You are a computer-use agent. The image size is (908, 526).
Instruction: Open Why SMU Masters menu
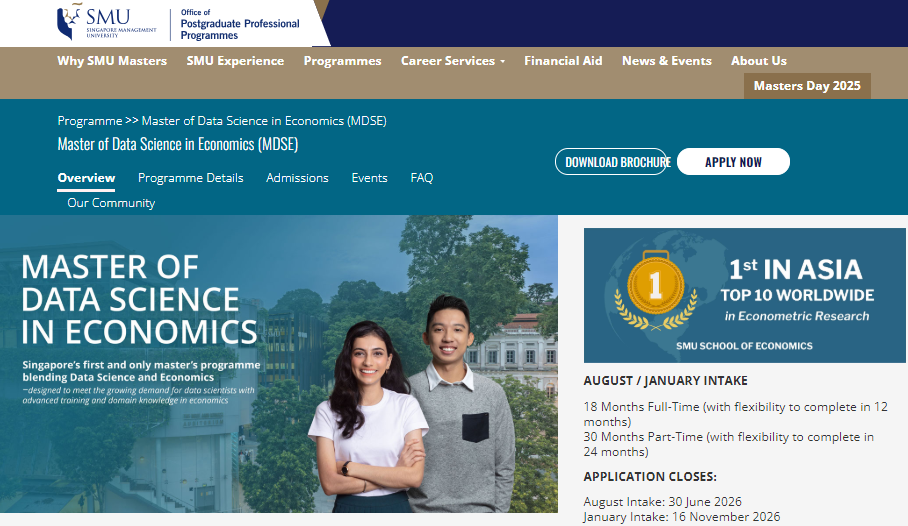click(112, 61)
